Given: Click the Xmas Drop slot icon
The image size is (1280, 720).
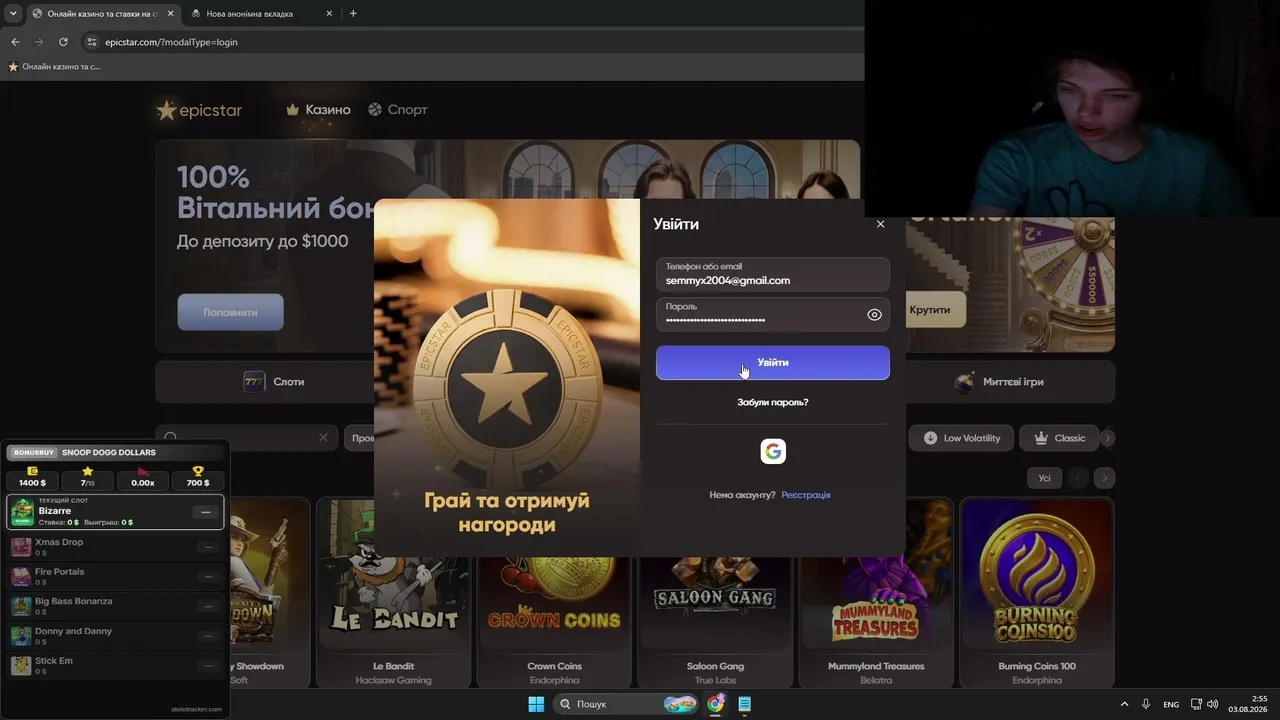Looking at the screenshot, I should pos(21,547).
